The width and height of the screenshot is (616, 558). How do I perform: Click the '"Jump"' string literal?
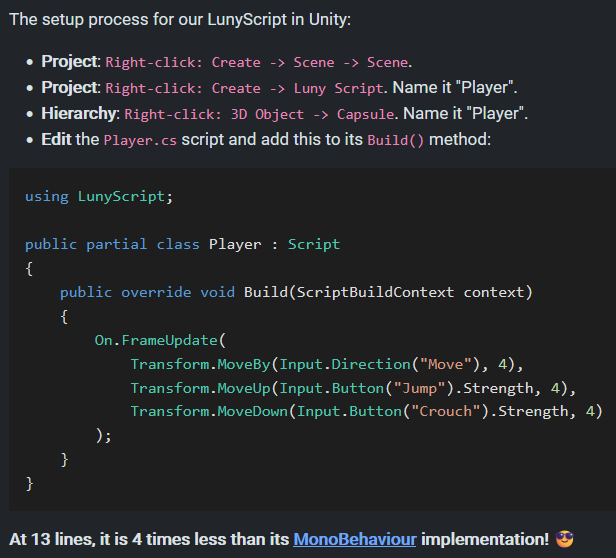[420, 388]
